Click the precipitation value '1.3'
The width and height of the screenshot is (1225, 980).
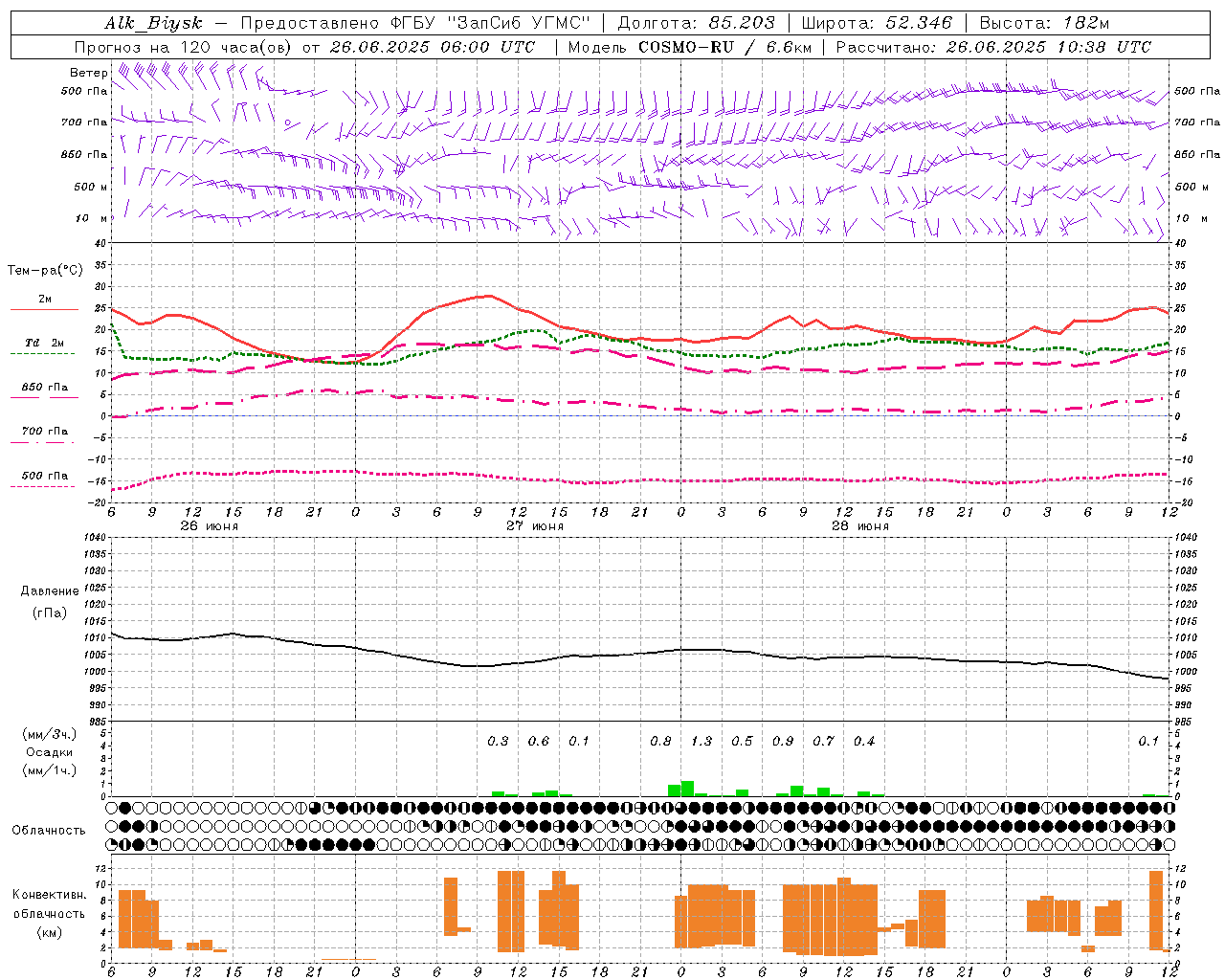coord(702,742)
